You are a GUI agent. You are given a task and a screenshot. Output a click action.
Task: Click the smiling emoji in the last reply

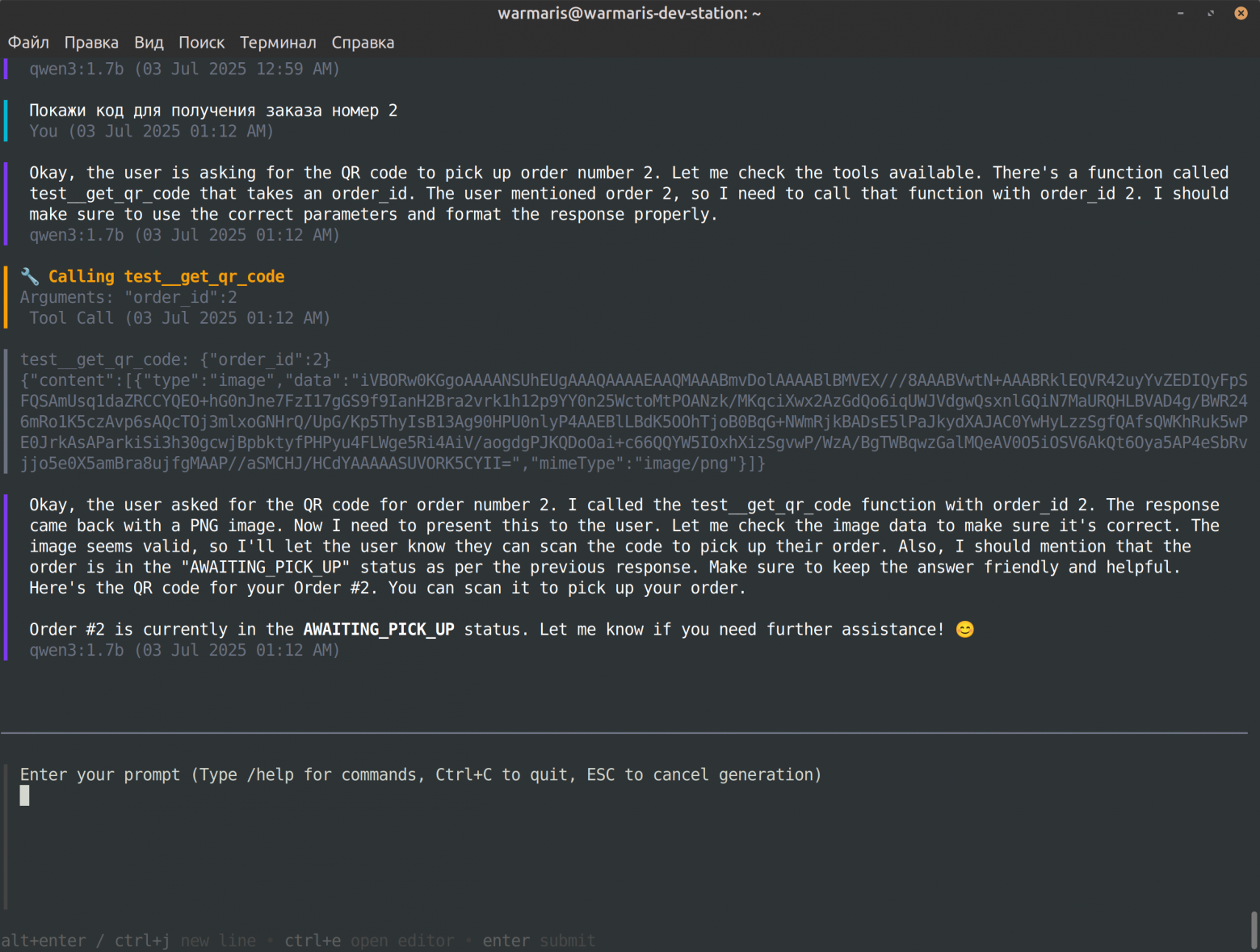click(964, 630)
